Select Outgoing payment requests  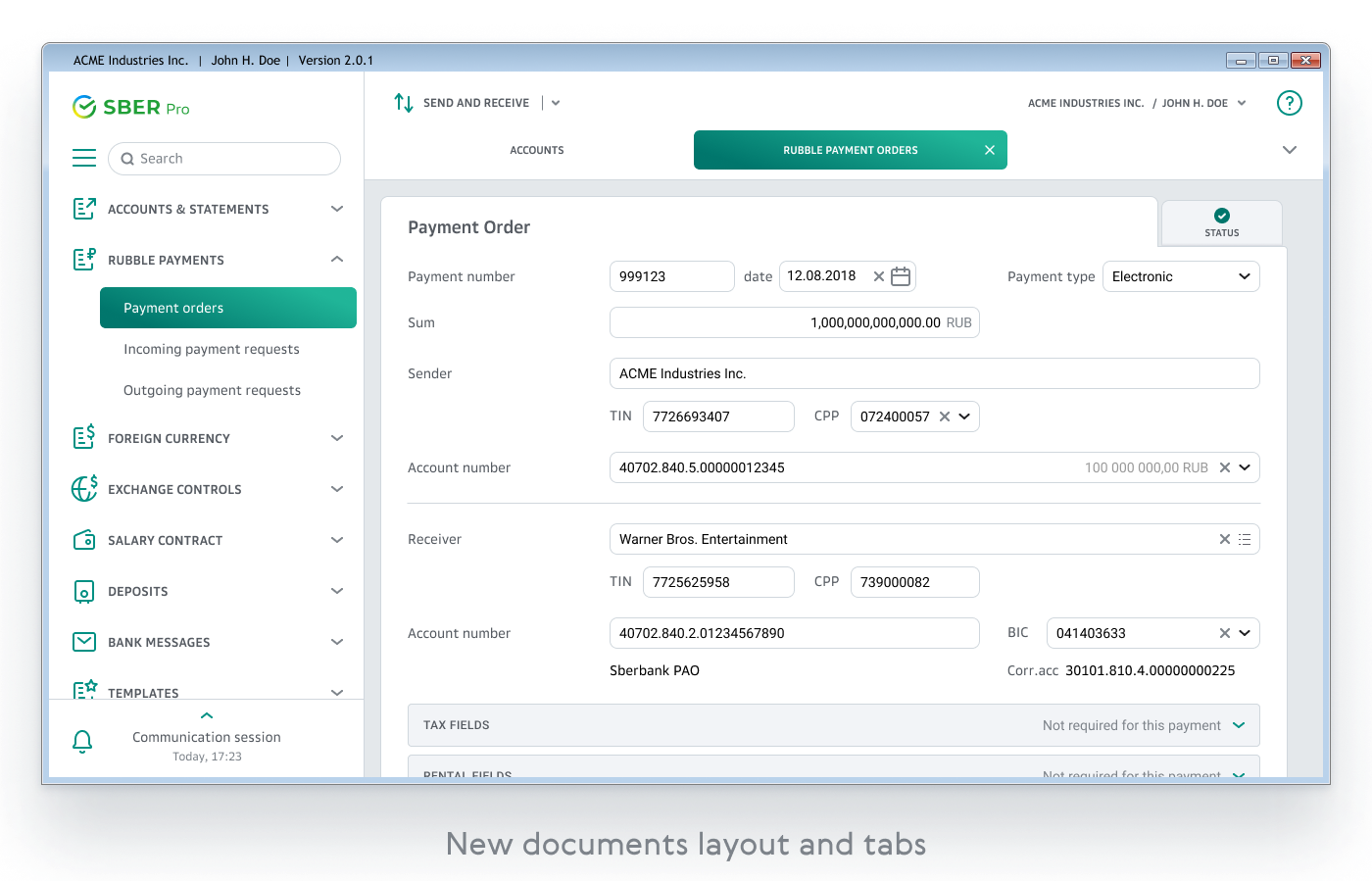[212, 390]
